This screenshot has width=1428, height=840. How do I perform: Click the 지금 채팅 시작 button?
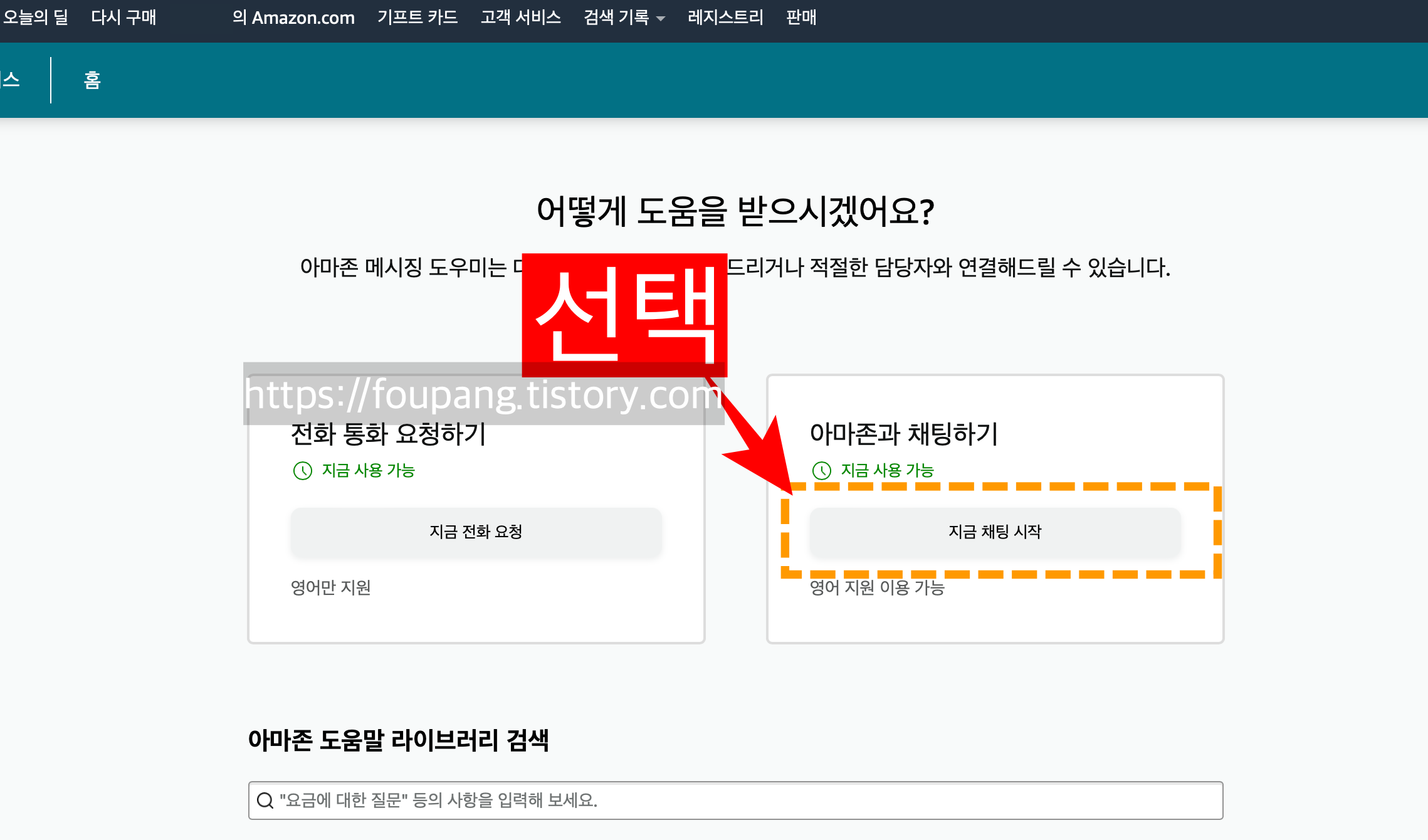click(x=995, y=532)
